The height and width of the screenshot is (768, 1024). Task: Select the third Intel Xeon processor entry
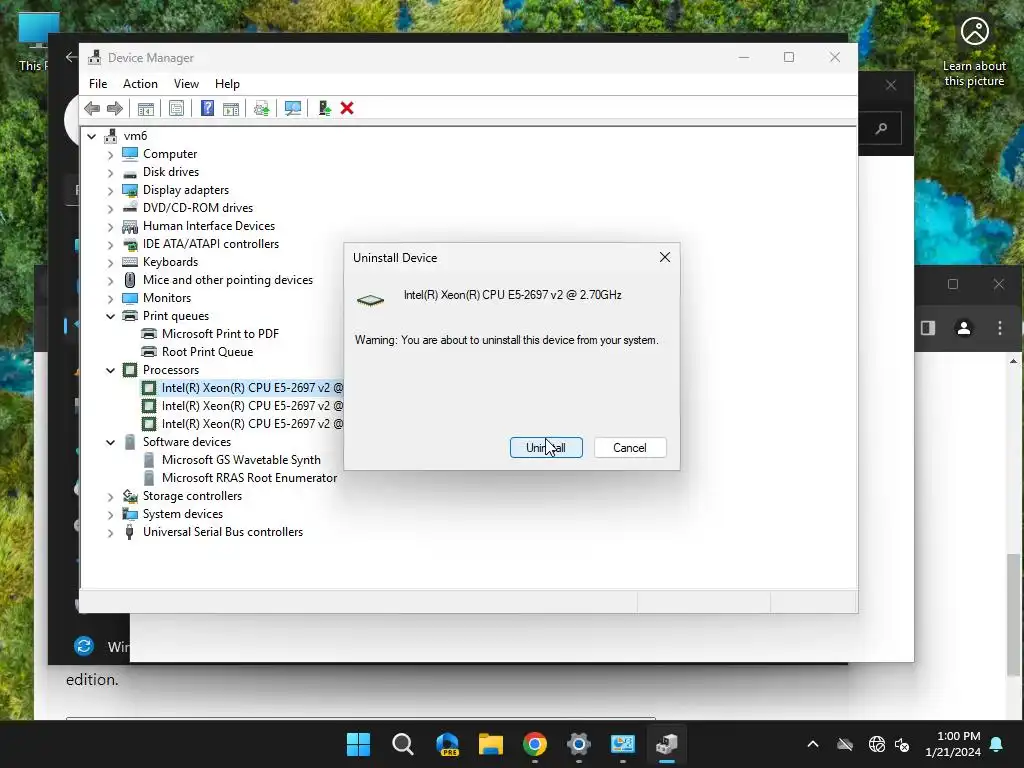coord(252,423)
